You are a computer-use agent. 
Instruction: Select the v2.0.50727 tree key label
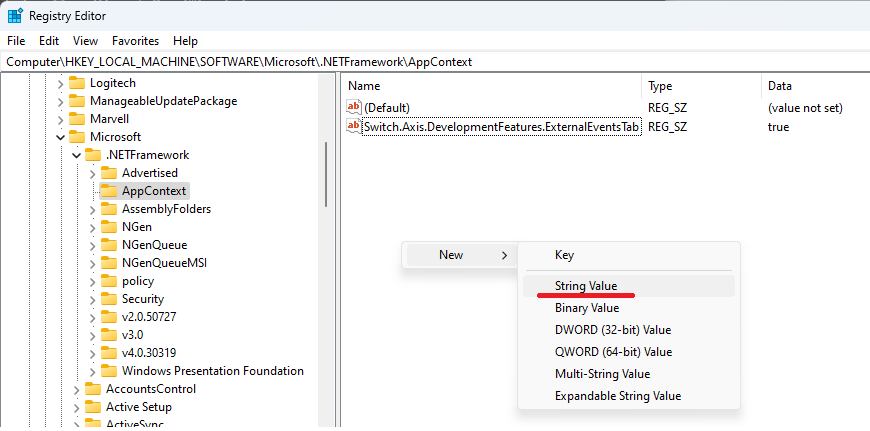149,317
